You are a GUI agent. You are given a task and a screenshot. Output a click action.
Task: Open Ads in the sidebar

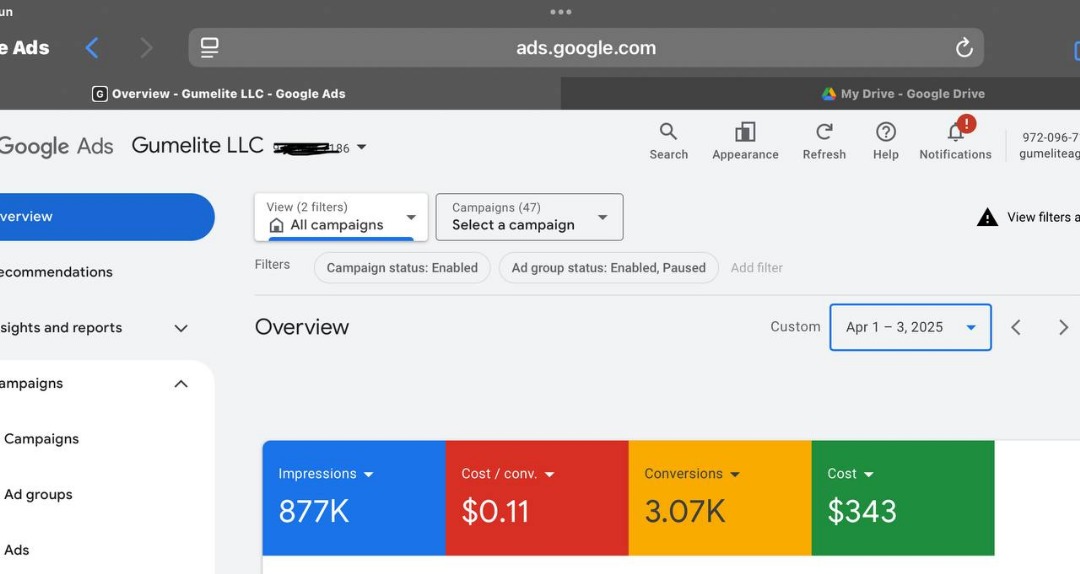point(17,550)
